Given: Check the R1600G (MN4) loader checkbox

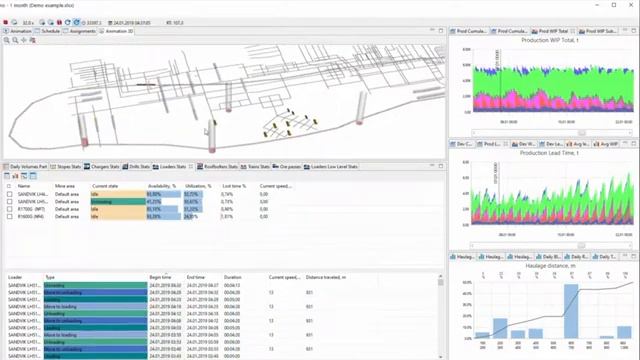Looking at the screenshot, I should point(9,216).
